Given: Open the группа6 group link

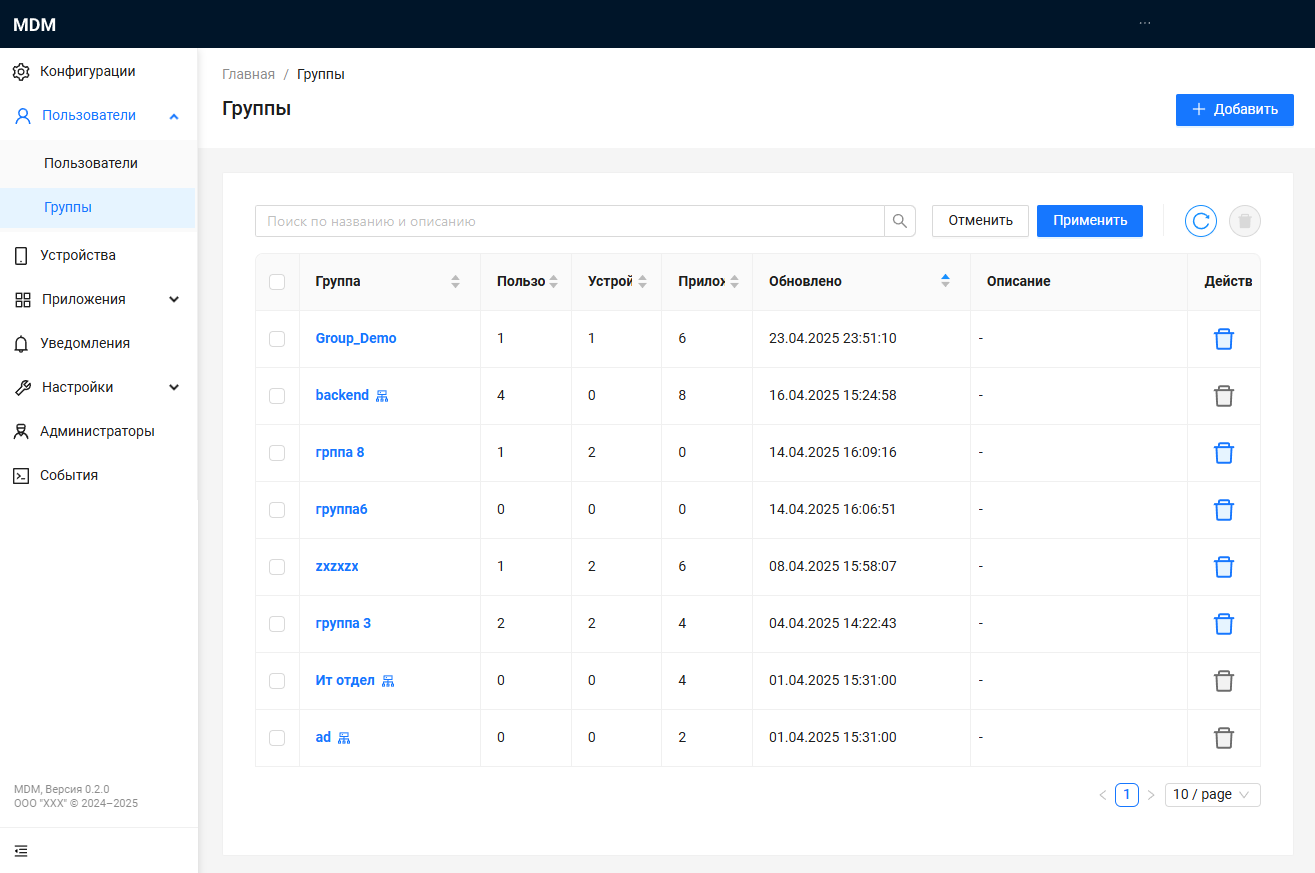Looking at the screenshot, I should (341, 510).
